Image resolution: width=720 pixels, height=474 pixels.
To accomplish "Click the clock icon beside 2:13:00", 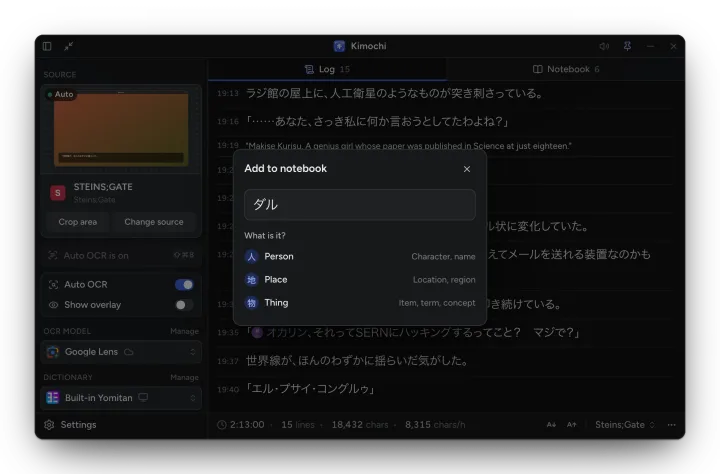I will point(222,425).
